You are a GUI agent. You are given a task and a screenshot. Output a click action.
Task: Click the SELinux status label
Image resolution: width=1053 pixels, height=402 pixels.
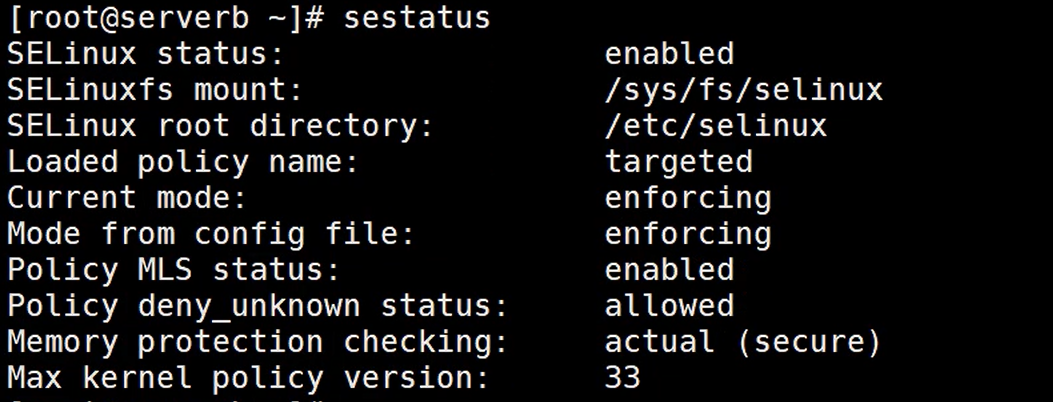point(146,54)
